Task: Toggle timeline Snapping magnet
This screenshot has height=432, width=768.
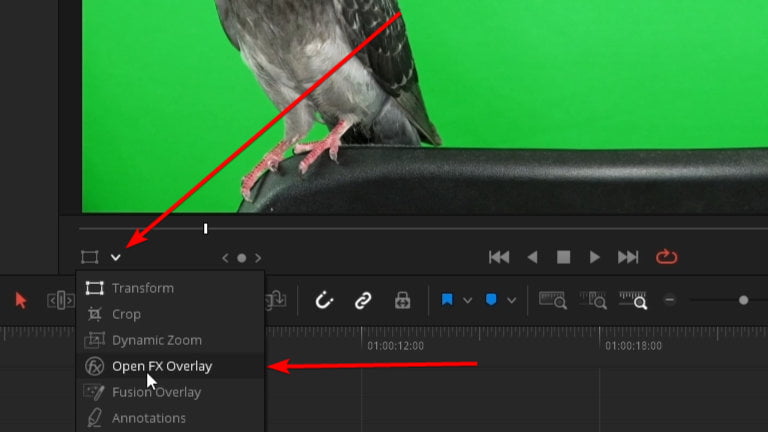Action: click(324, 300)
